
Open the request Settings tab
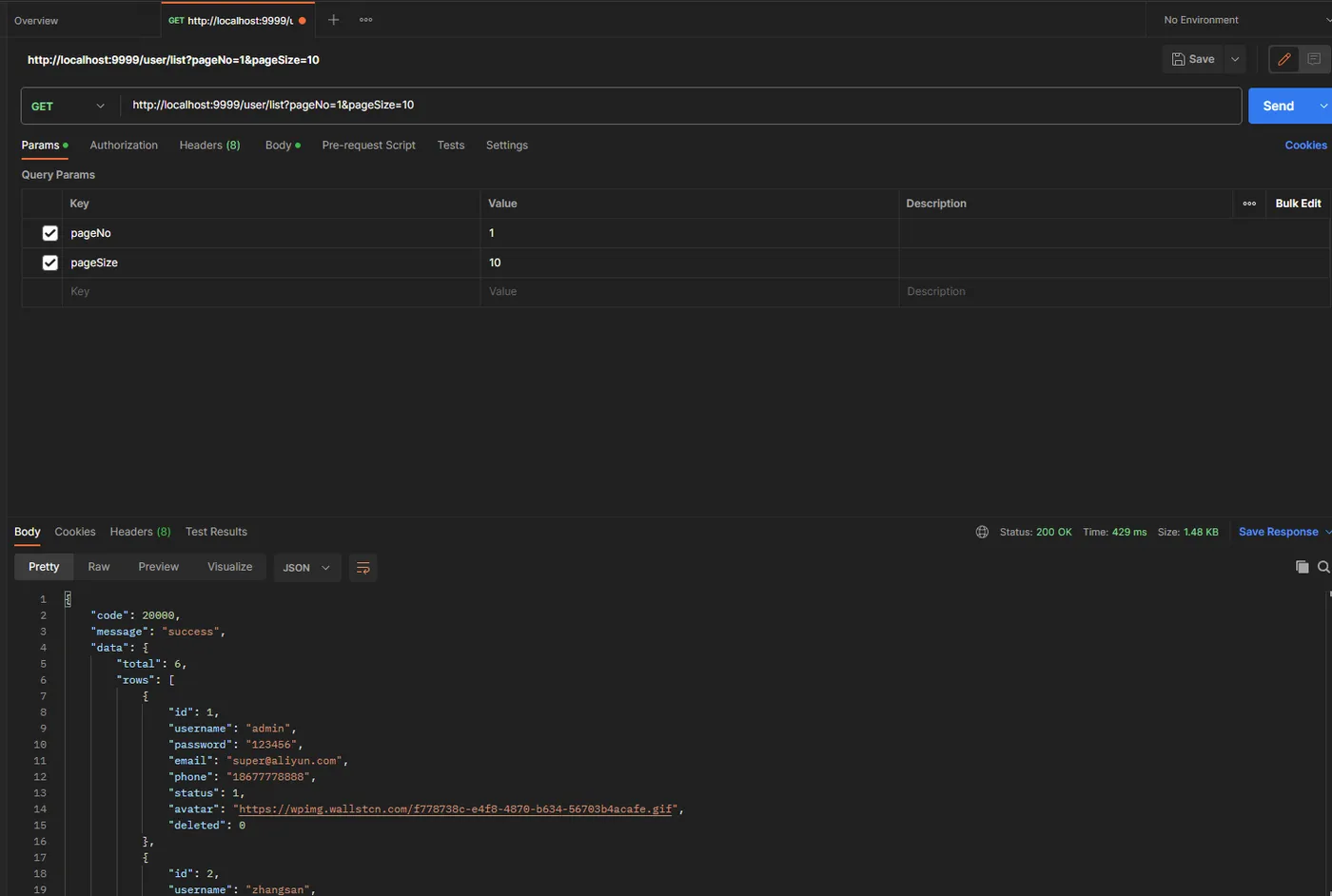(x=506, y=146)
